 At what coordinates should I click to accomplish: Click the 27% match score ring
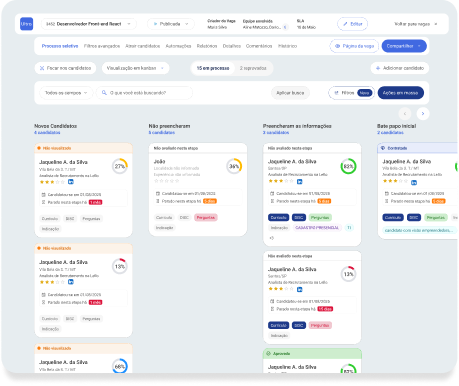pyautogui.click(x=120, y=166)
